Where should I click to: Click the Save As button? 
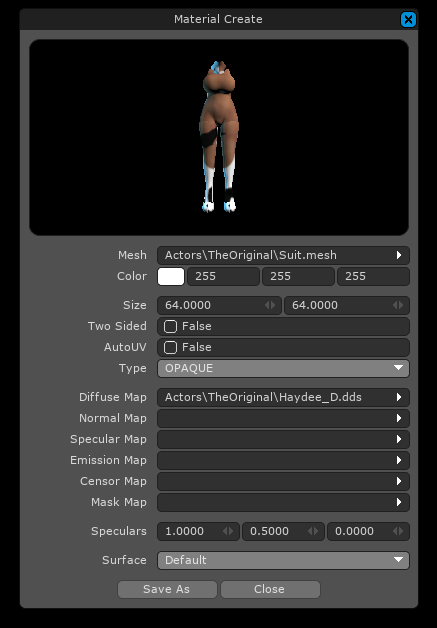(167, 589)
